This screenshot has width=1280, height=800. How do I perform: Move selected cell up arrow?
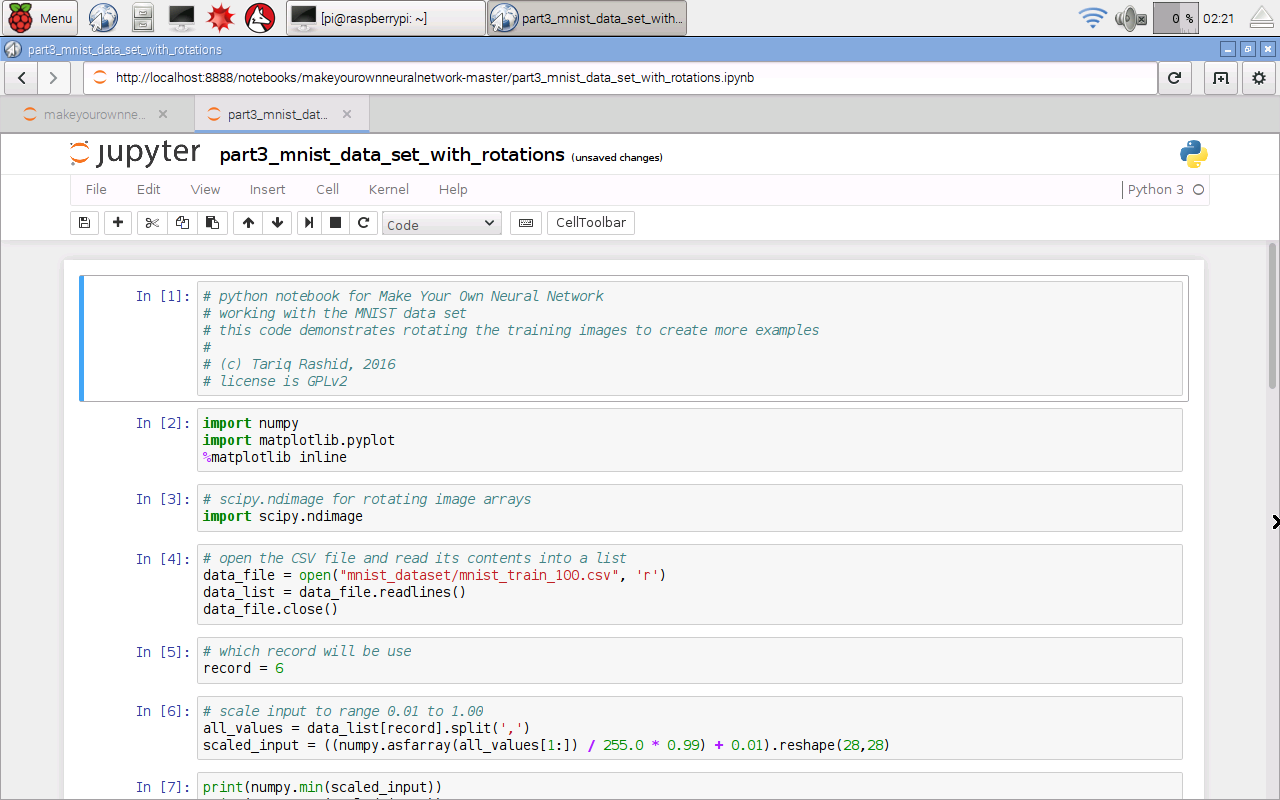coord(248,223)
